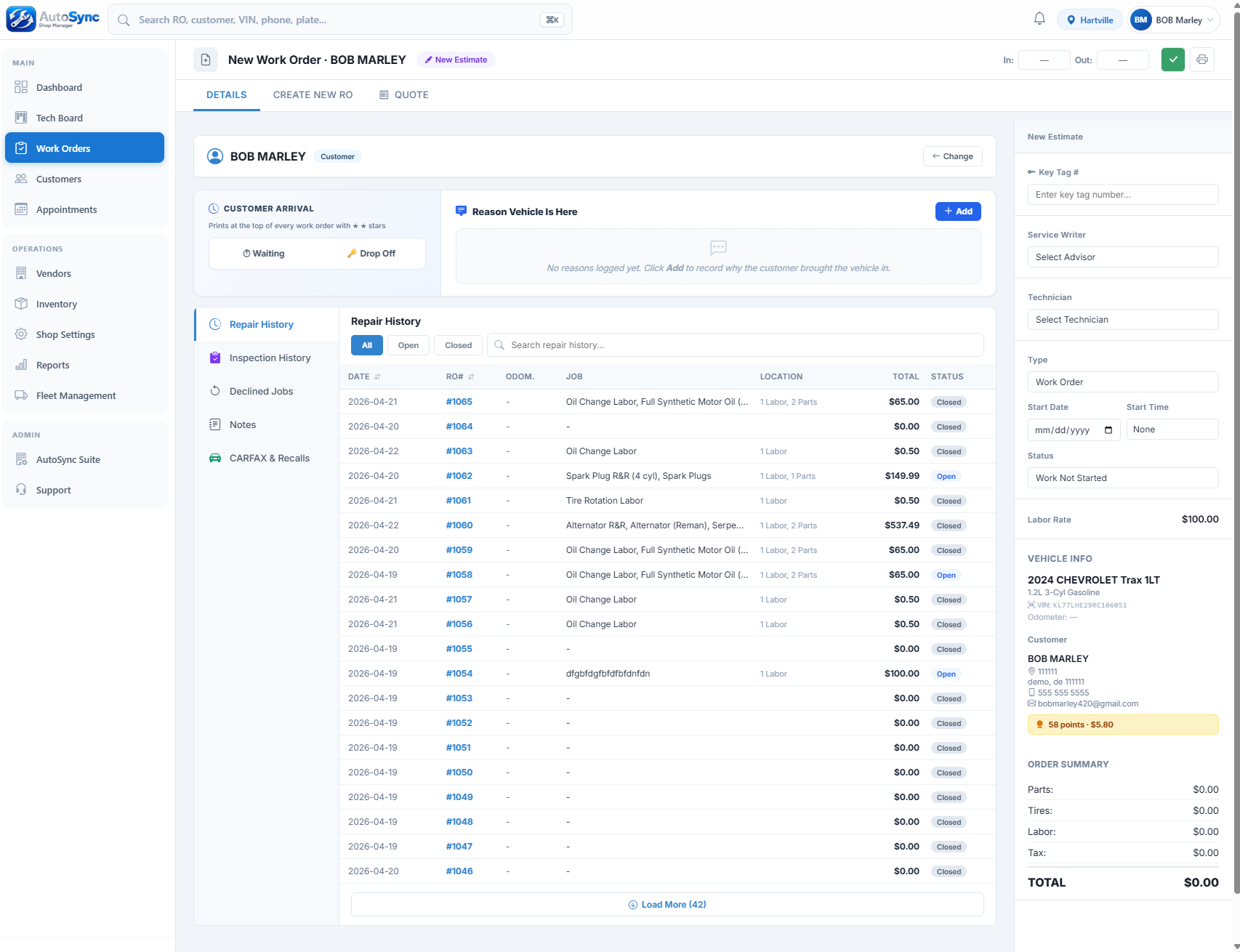
Task: Open the Select Technician dropdown
Action: [x=1123, y=320]
